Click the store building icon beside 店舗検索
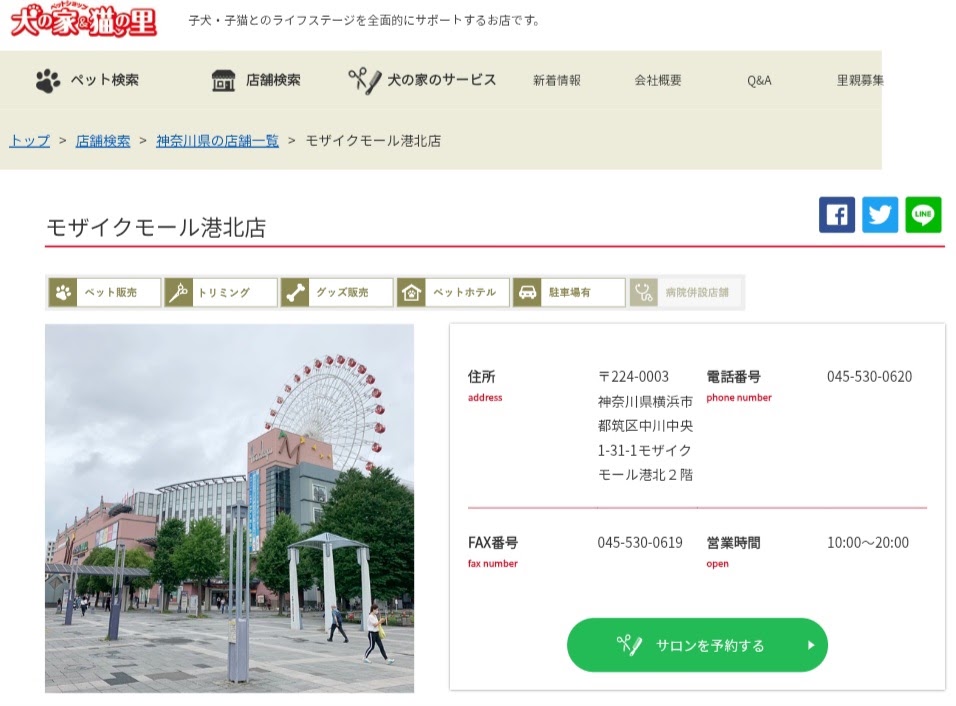 [x=223, y=80]
